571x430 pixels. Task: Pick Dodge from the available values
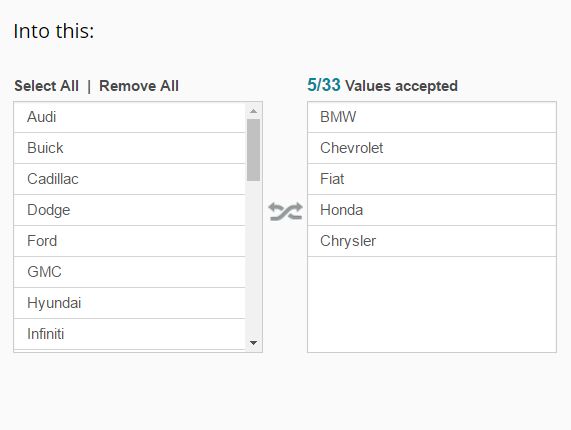(130, 210)
